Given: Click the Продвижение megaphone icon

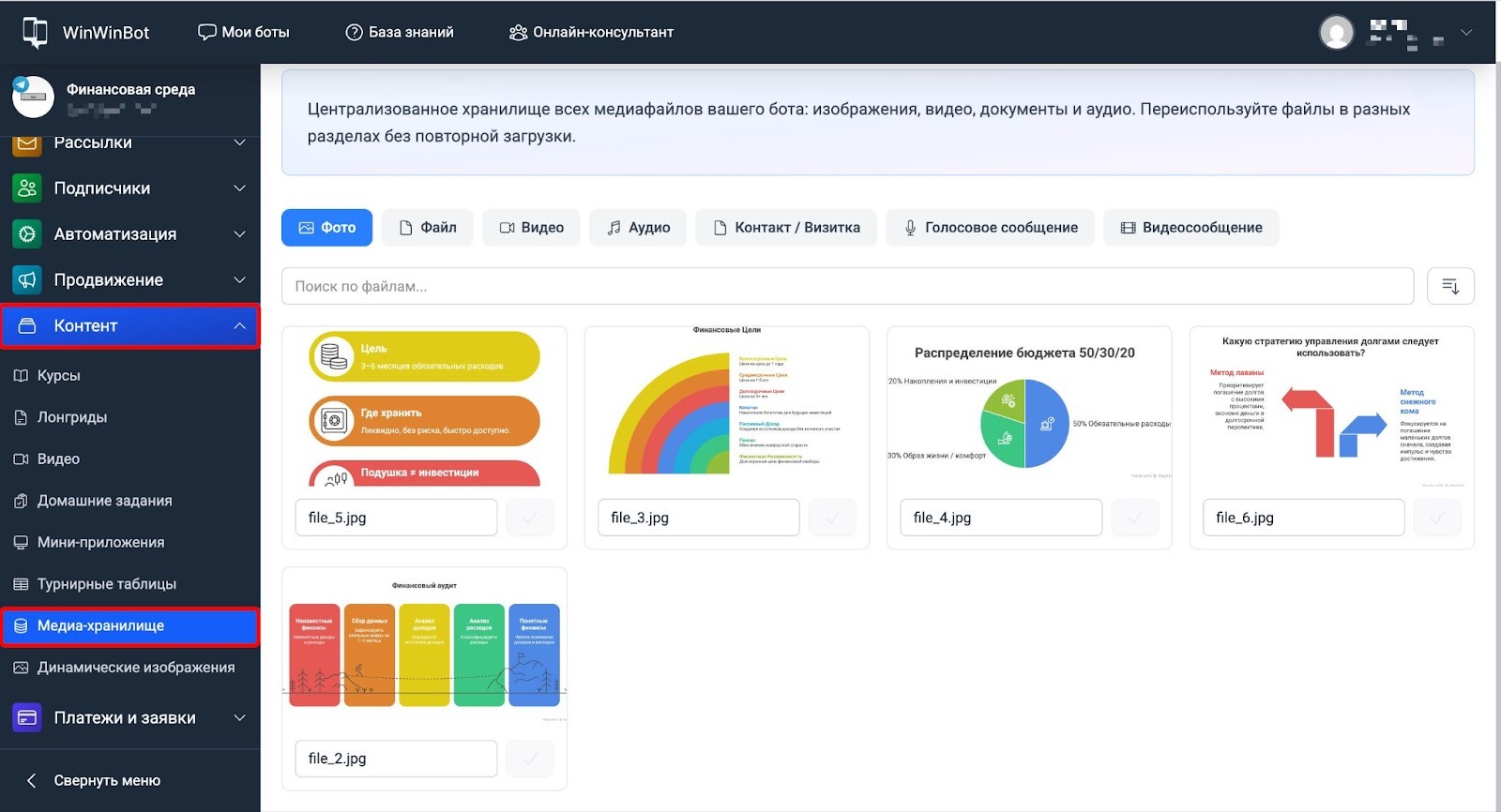Looking at the screenshot, I should point(27,280).
